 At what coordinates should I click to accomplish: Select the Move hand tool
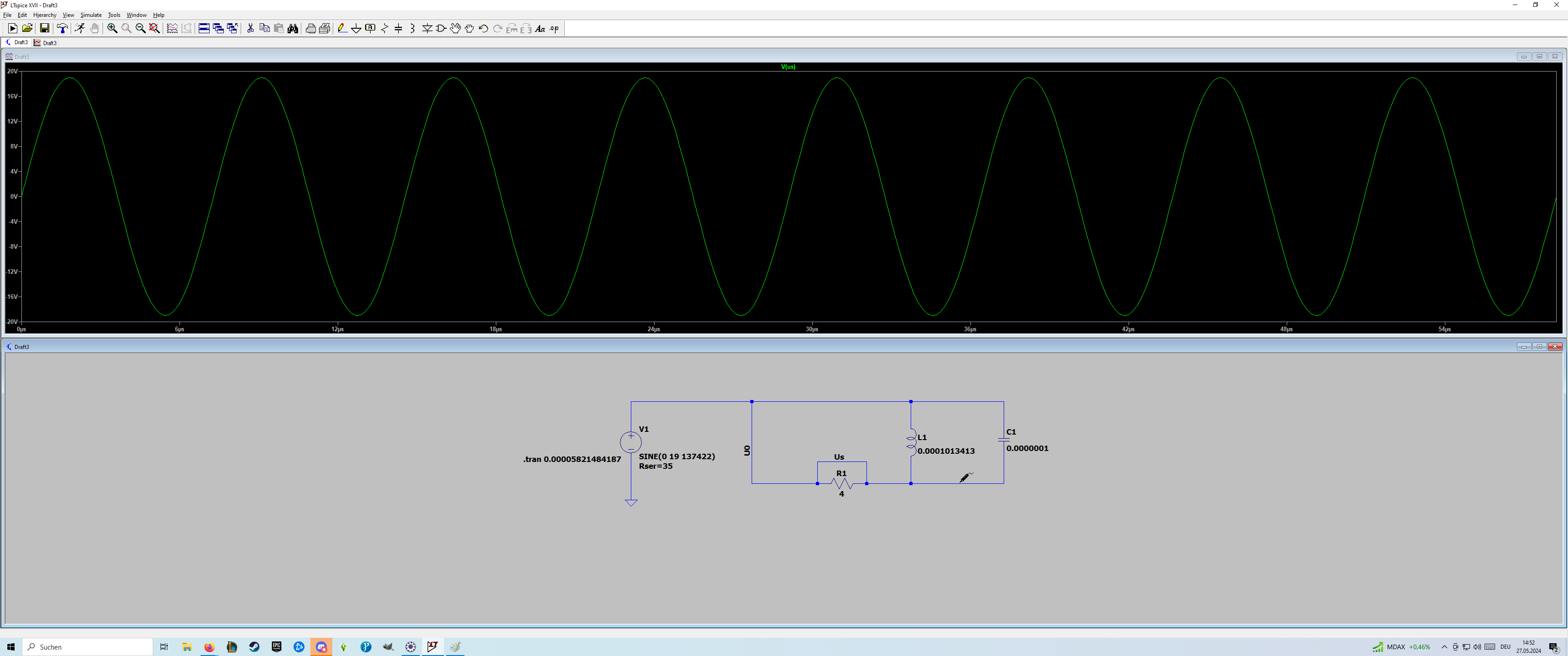(x=455, y=29)
